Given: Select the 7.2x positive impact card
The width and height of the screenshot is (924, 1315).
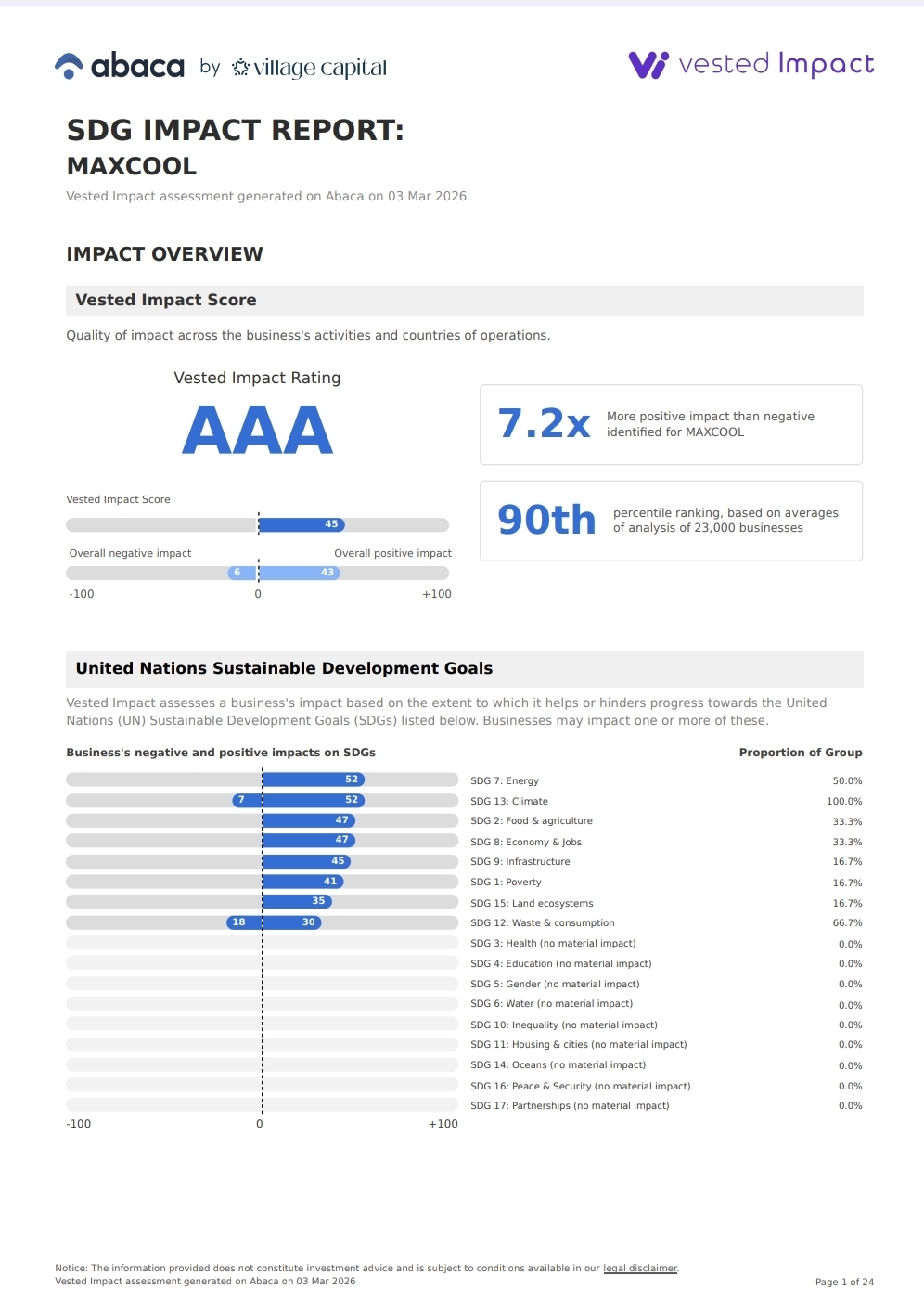Looking at the screenshot, I should click(x=671, y=425).
